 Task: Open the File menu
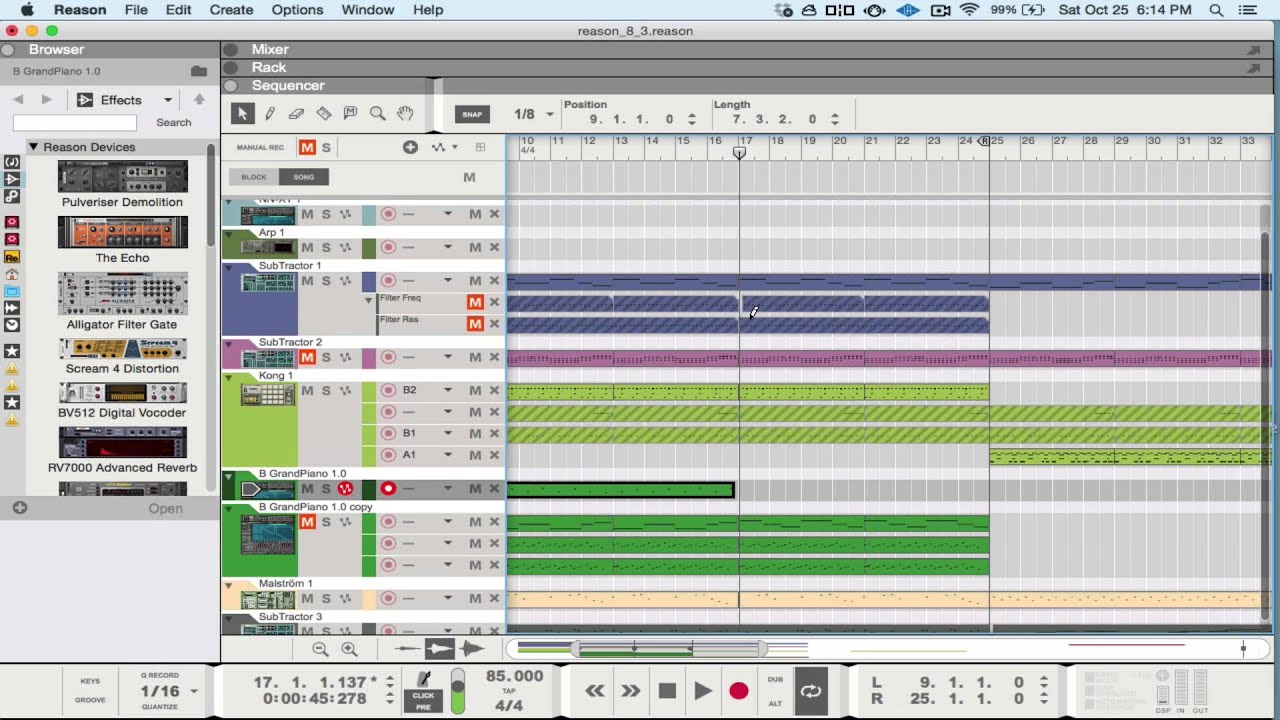click(x=136, y=10)
